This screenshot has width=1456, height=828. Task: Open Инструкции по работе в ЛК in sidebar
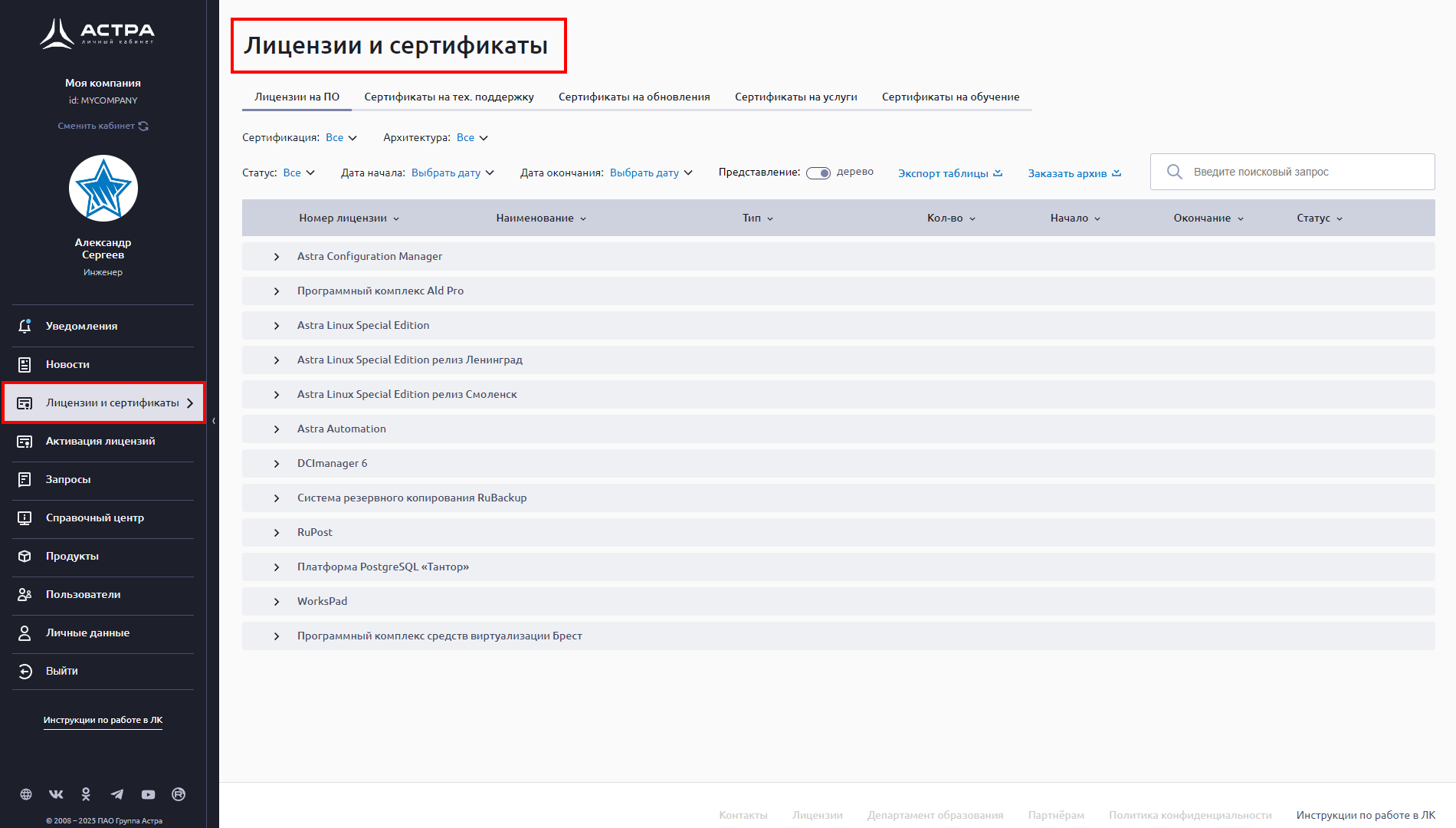tap(103, 720)
